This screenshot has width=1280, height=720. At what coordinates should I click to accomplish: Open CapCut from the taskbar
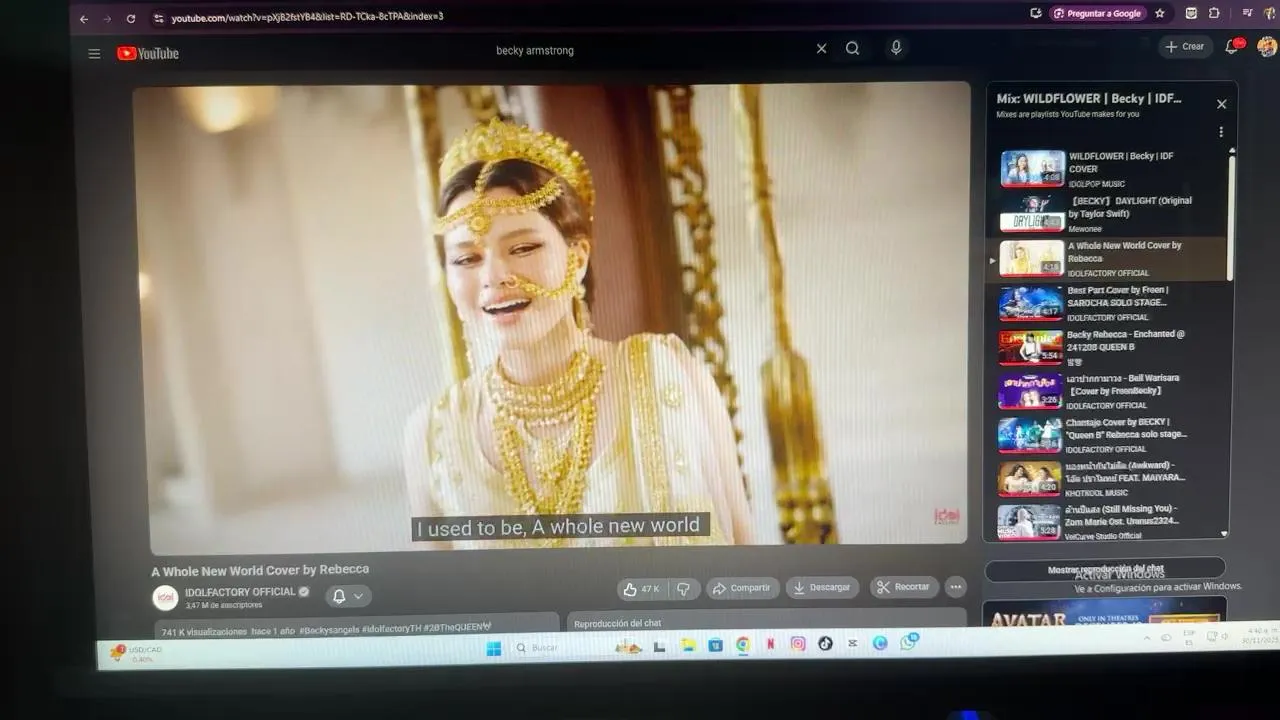pos(853,644)
